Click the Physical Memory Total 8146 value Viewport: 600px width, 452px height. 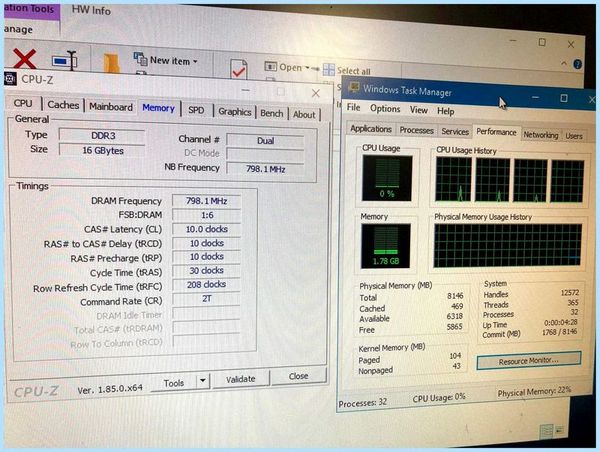(455, 295)
